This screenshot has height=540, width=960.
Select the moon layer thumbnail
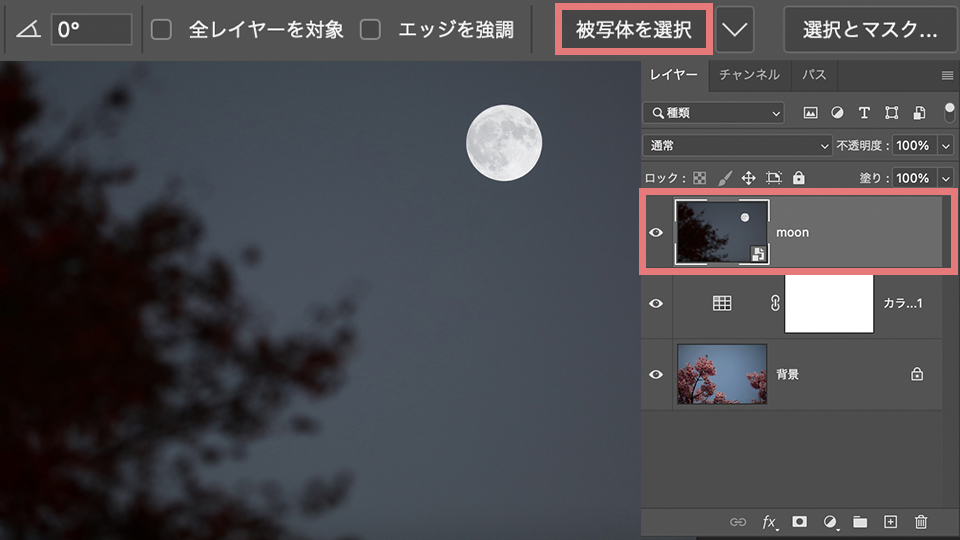(722, 232)
